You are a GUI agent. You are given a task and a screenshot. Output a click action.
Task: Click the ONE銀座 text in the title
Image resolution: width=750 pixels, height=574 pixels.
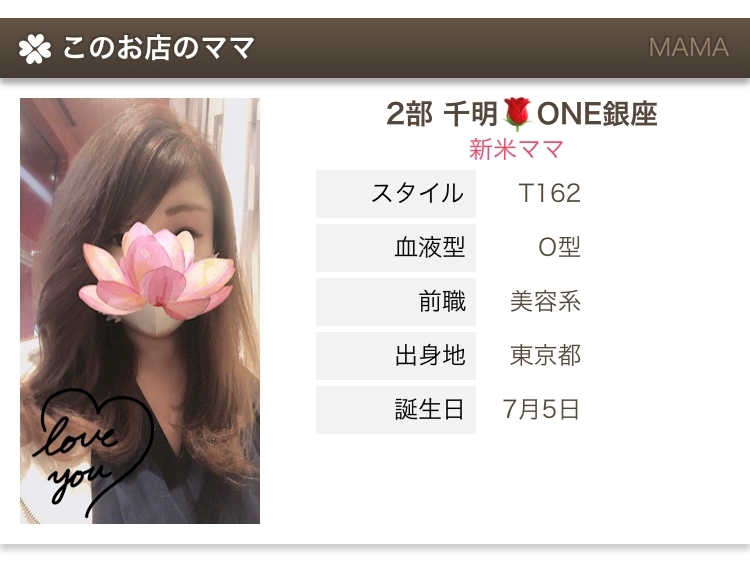pyautogui.click(x=597, y=114)
